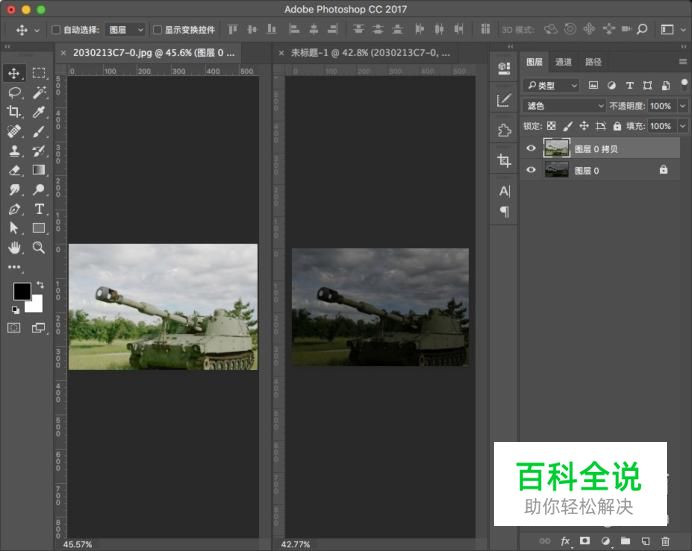Select the Magic Wand tool
This screenshot has height=551, width=692.
(39, 92)
